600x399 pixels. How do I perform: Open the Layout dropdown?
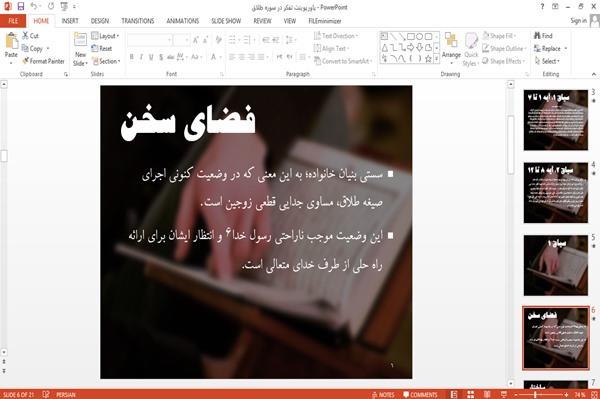(105, 36)
